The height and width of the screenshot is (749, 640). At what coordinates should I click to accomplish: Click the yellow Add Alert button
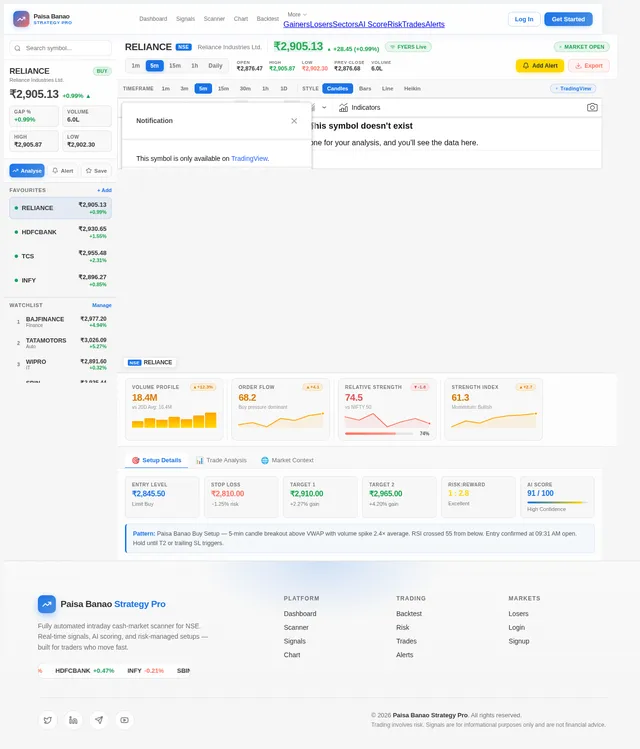coord(540,65)
